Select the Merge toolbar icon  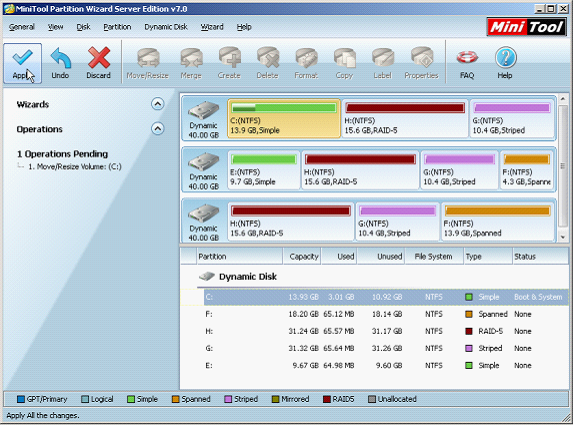click(191, 64)
